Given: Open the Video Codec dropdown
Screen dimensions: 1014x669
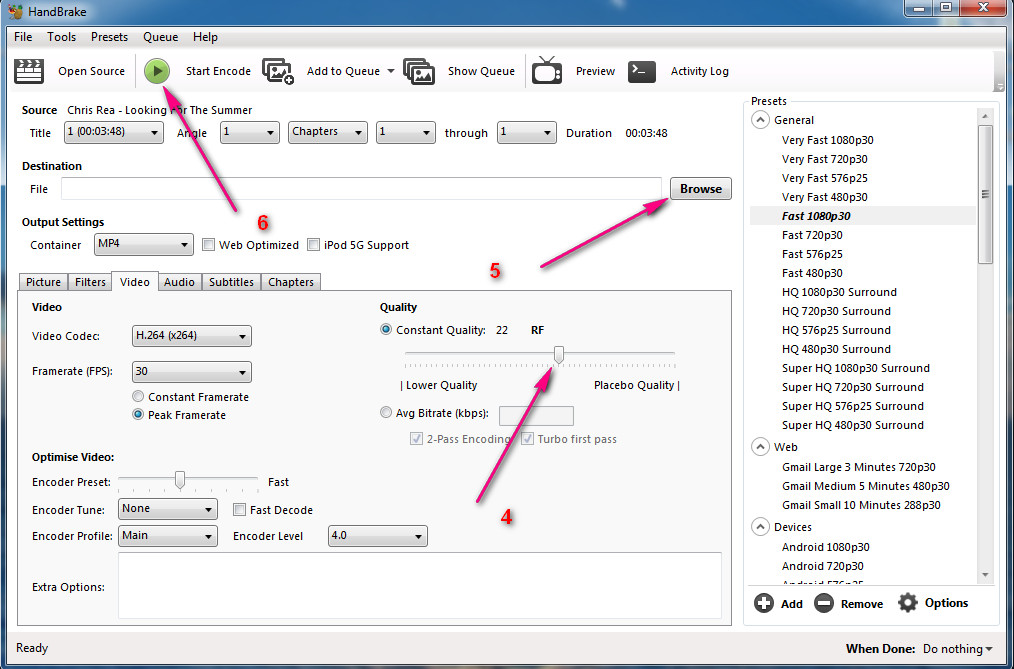Looking at the screenshot, I should coord(191,335).
